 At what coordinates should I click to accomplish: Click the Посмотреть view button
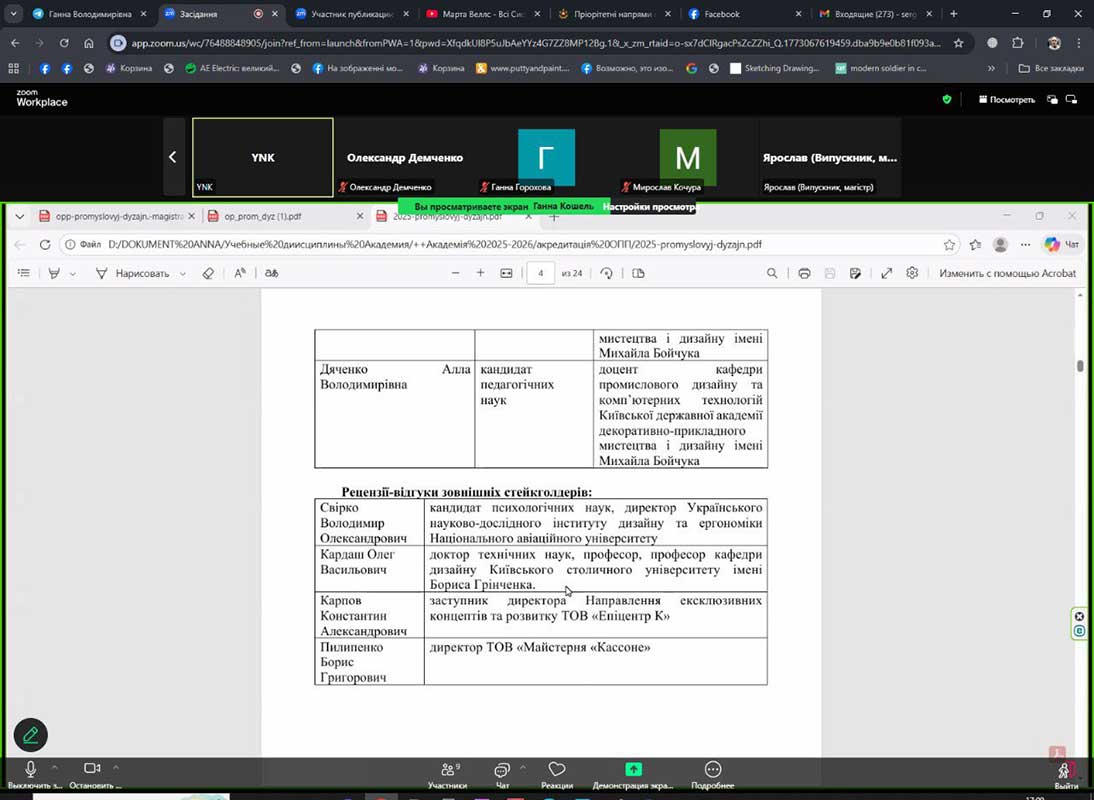tap(1006, 100)
